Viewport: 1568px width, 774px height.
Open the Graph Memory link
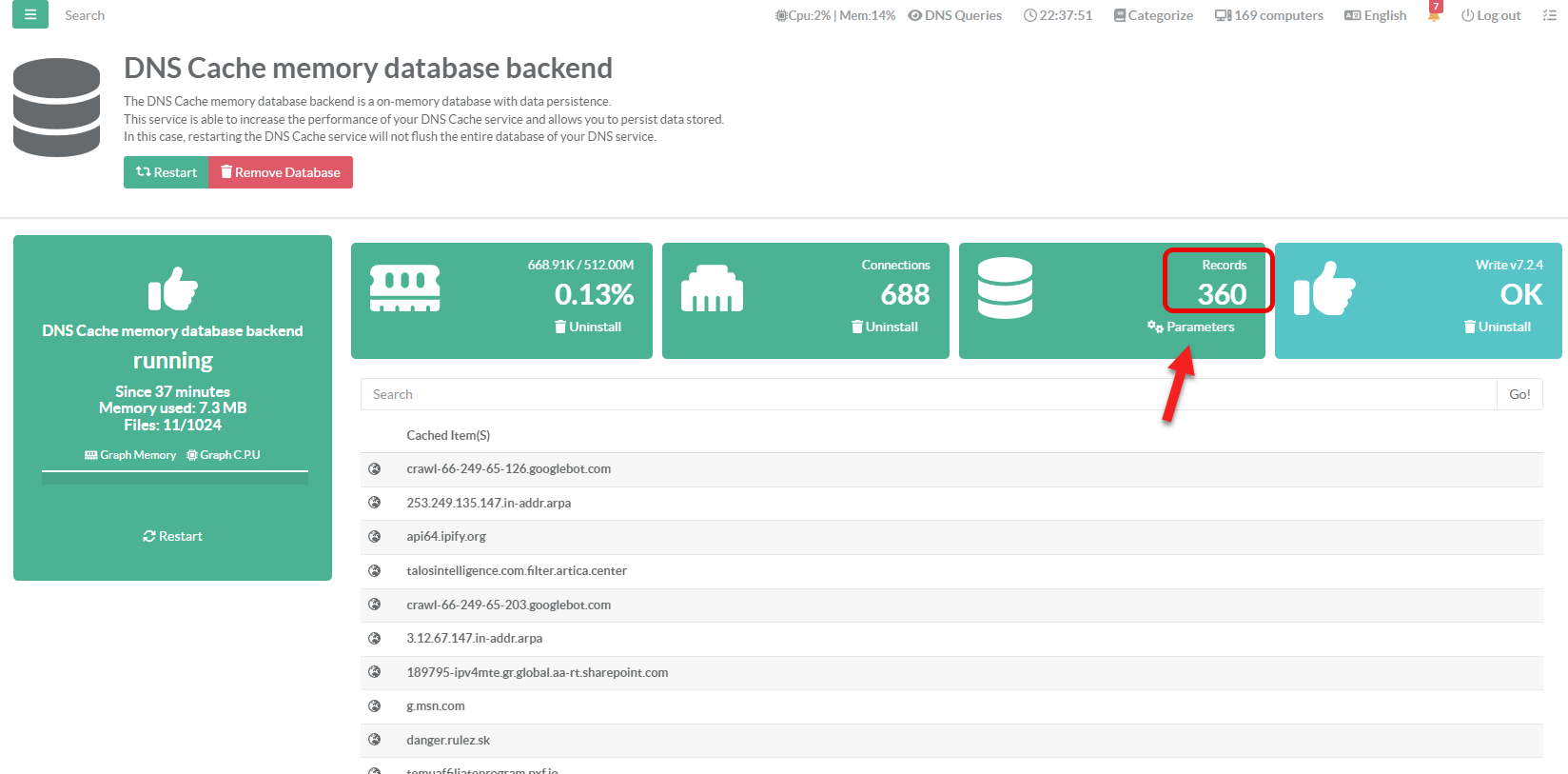[130, 455]
